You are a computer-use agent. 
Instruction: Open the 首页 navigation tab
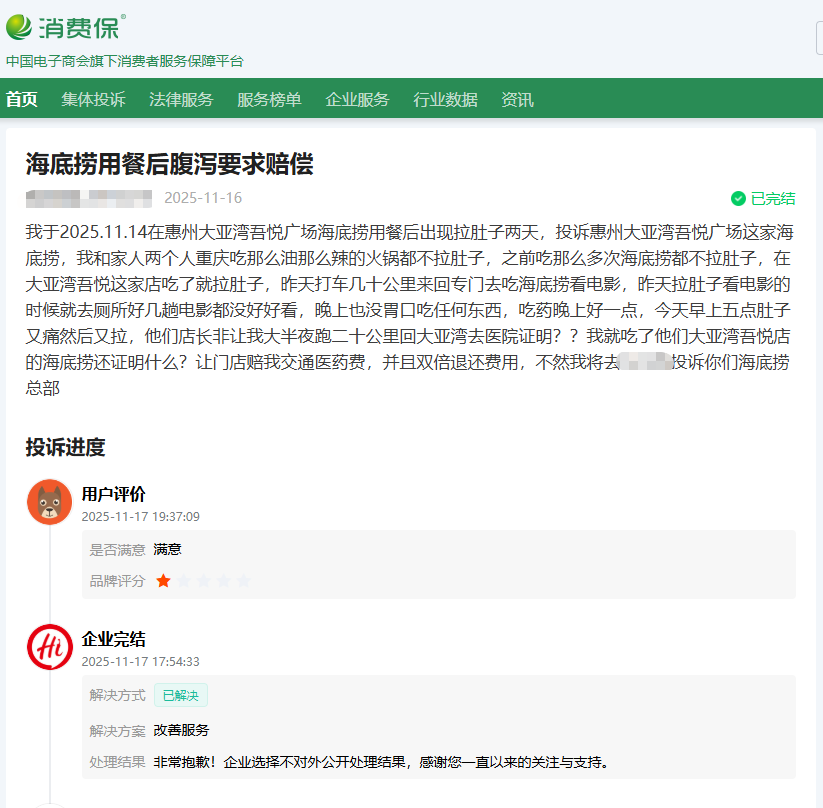coord(22,98)
